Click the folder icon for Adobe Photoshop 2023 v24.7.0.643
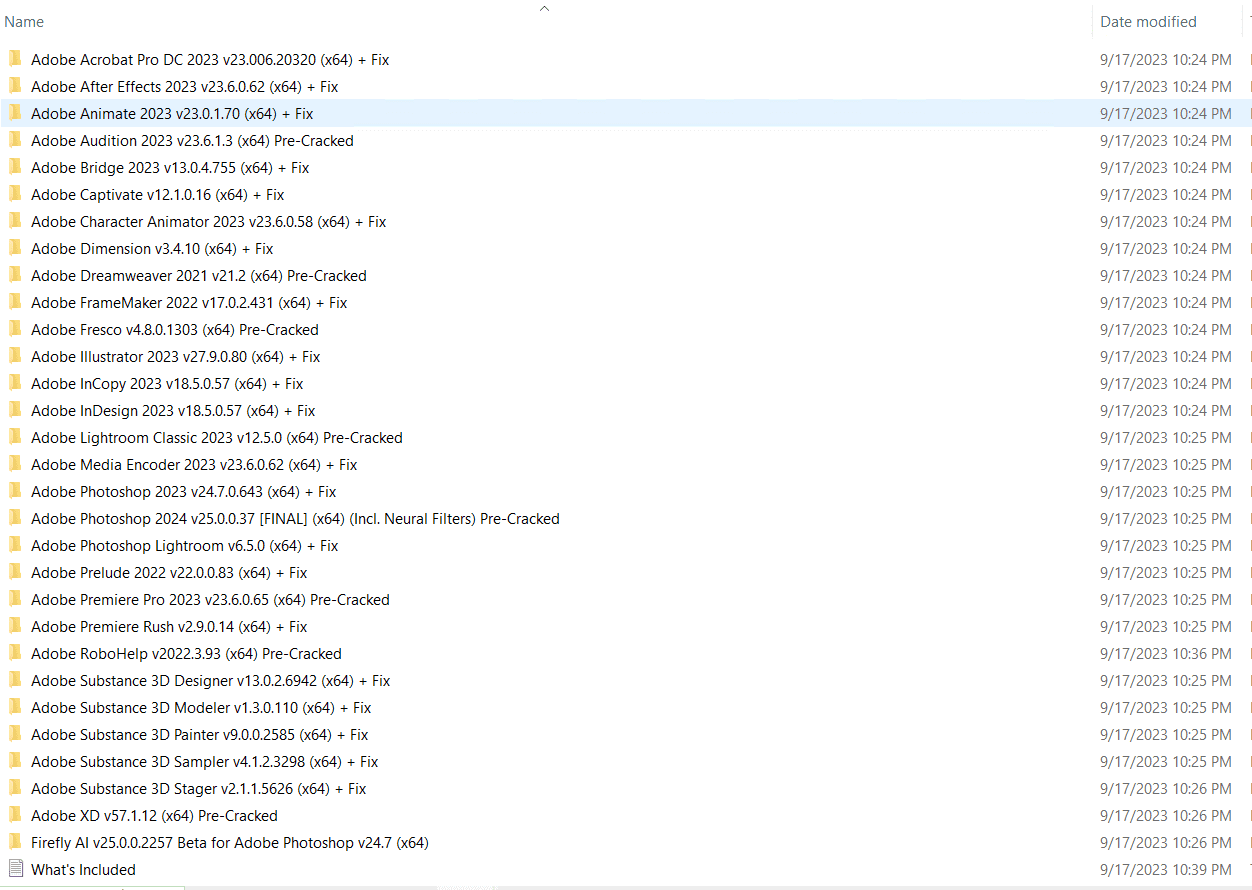Screen dimensions: 1252x890 tap(15, 491)
